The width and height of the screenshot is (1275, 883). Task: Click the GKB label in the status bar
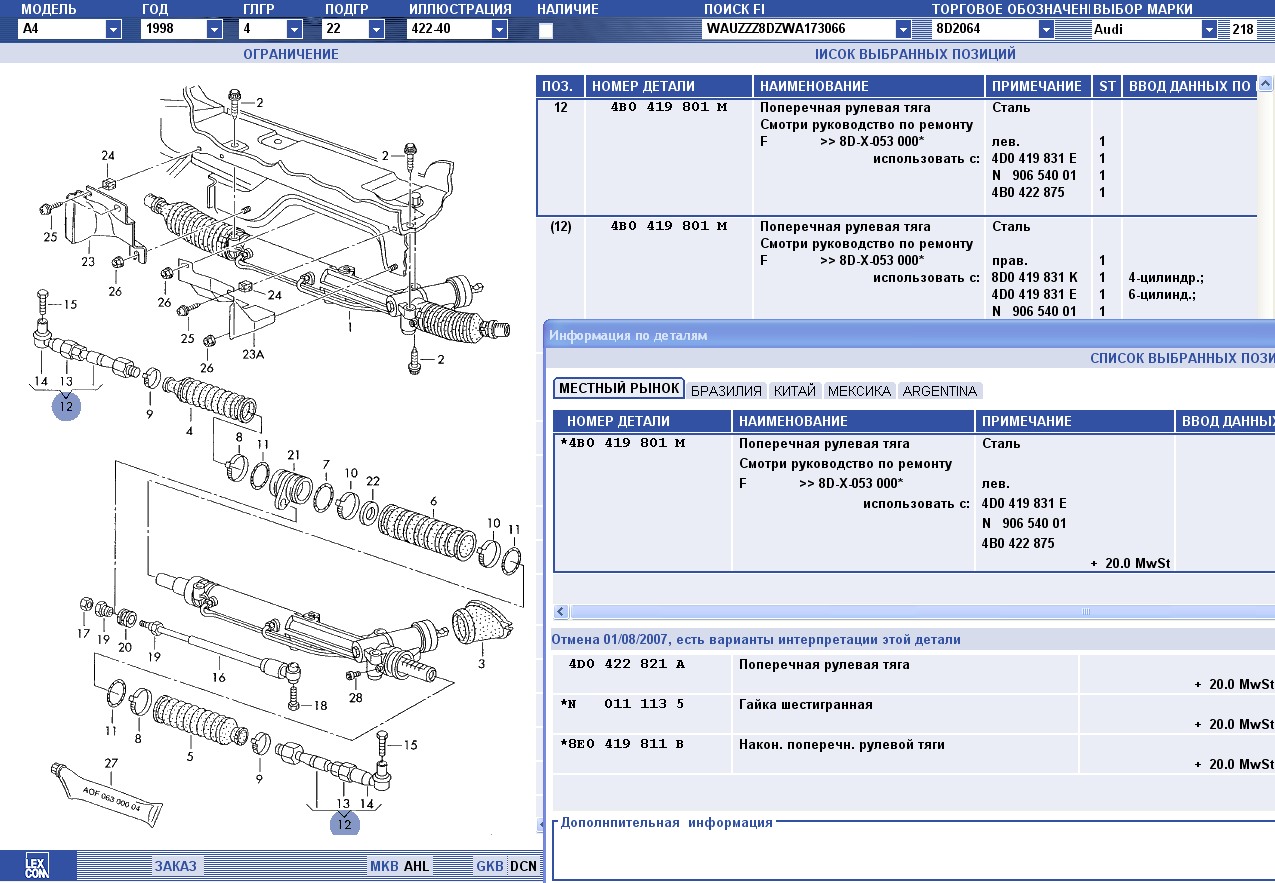[490, 866]
